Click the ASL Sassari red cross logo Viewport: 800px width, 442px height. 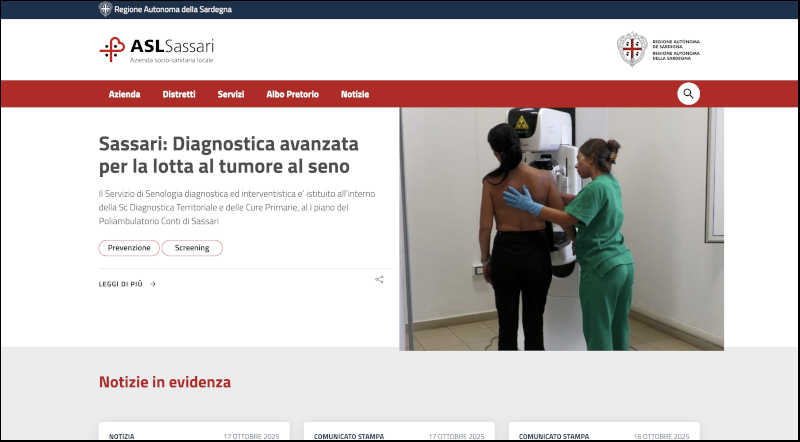click(x=112, y=50)
